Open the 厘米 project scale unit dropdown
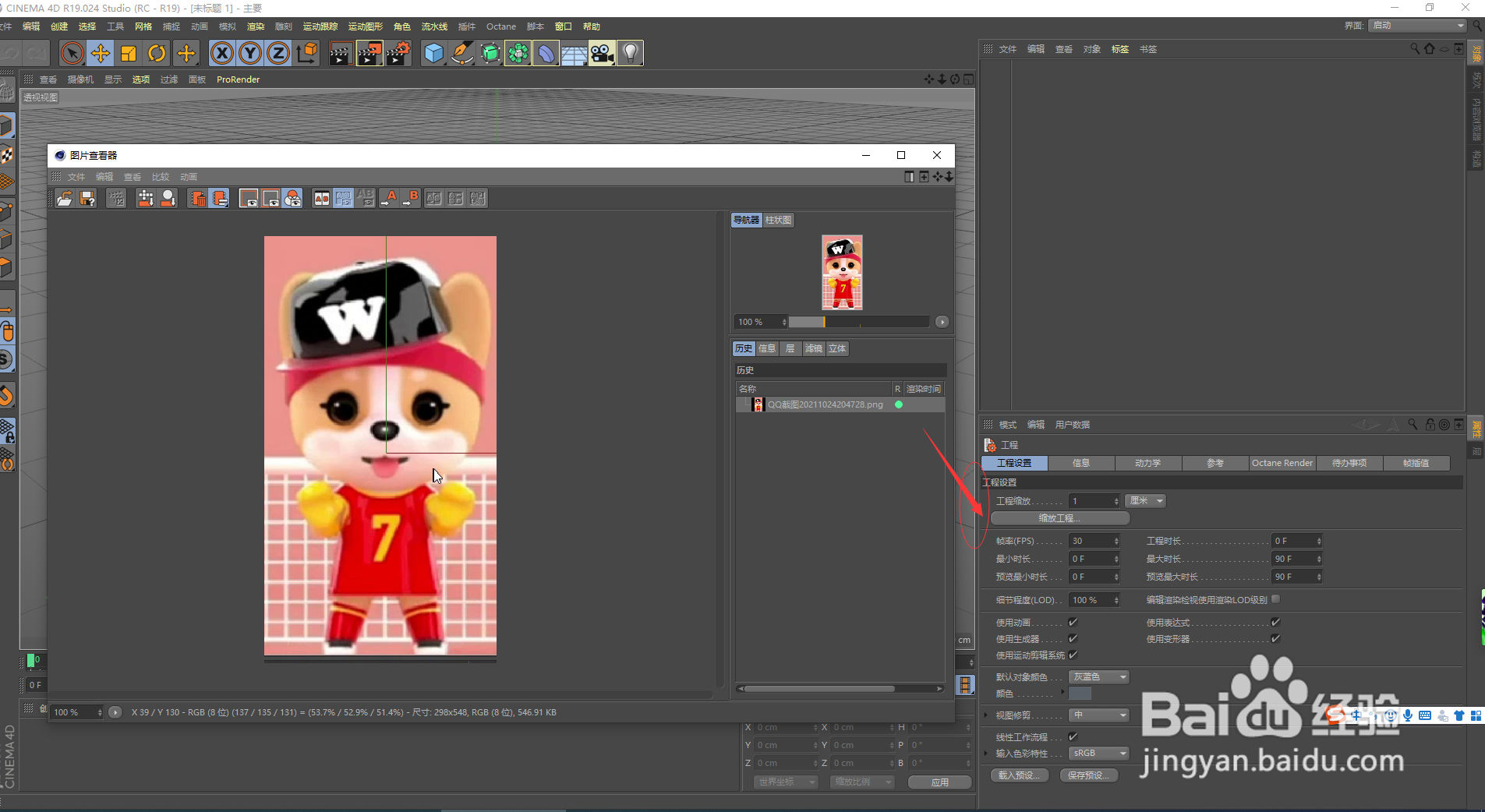This screenshot has width=1485, height=812. coord(1146,501)
